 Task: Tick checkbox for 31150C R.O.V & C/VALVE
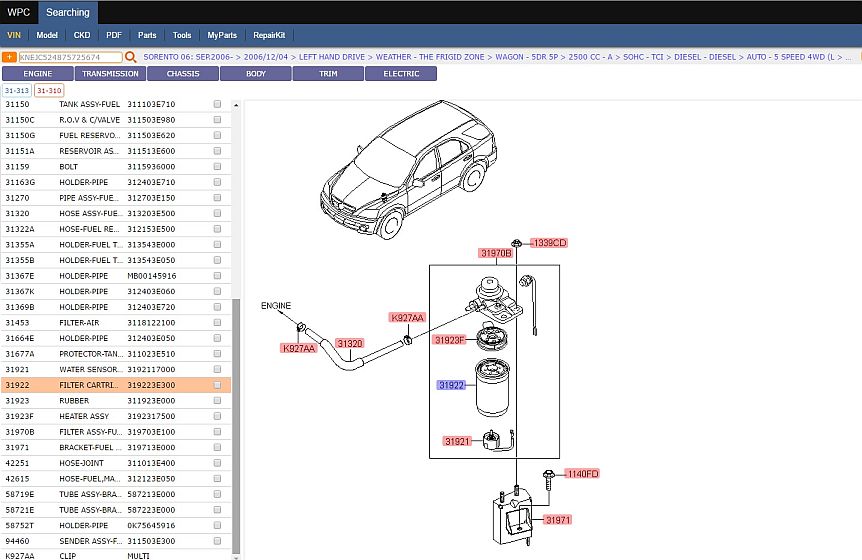[217, 119]
